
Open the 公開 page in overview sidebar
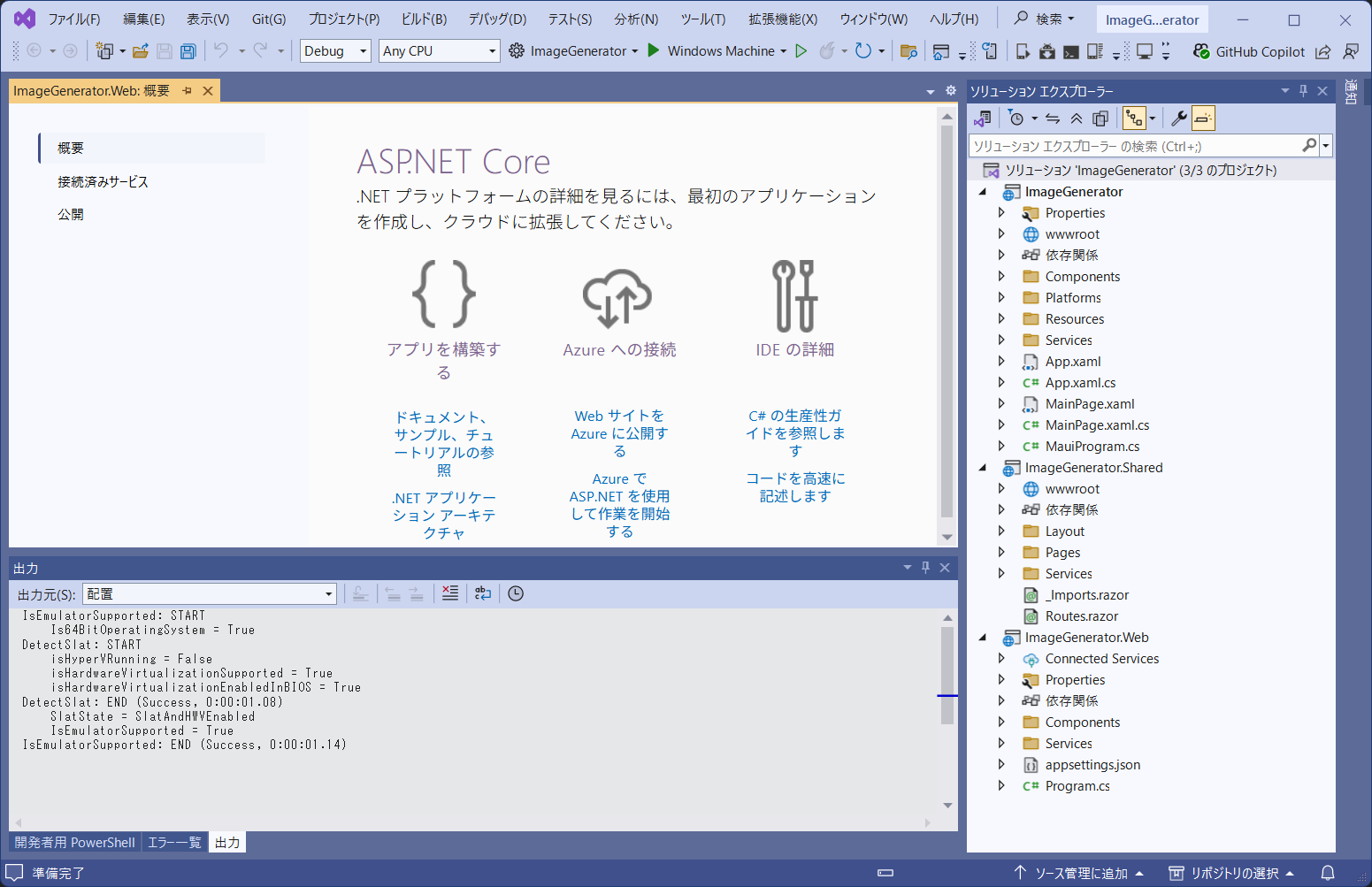coord(71,214)
